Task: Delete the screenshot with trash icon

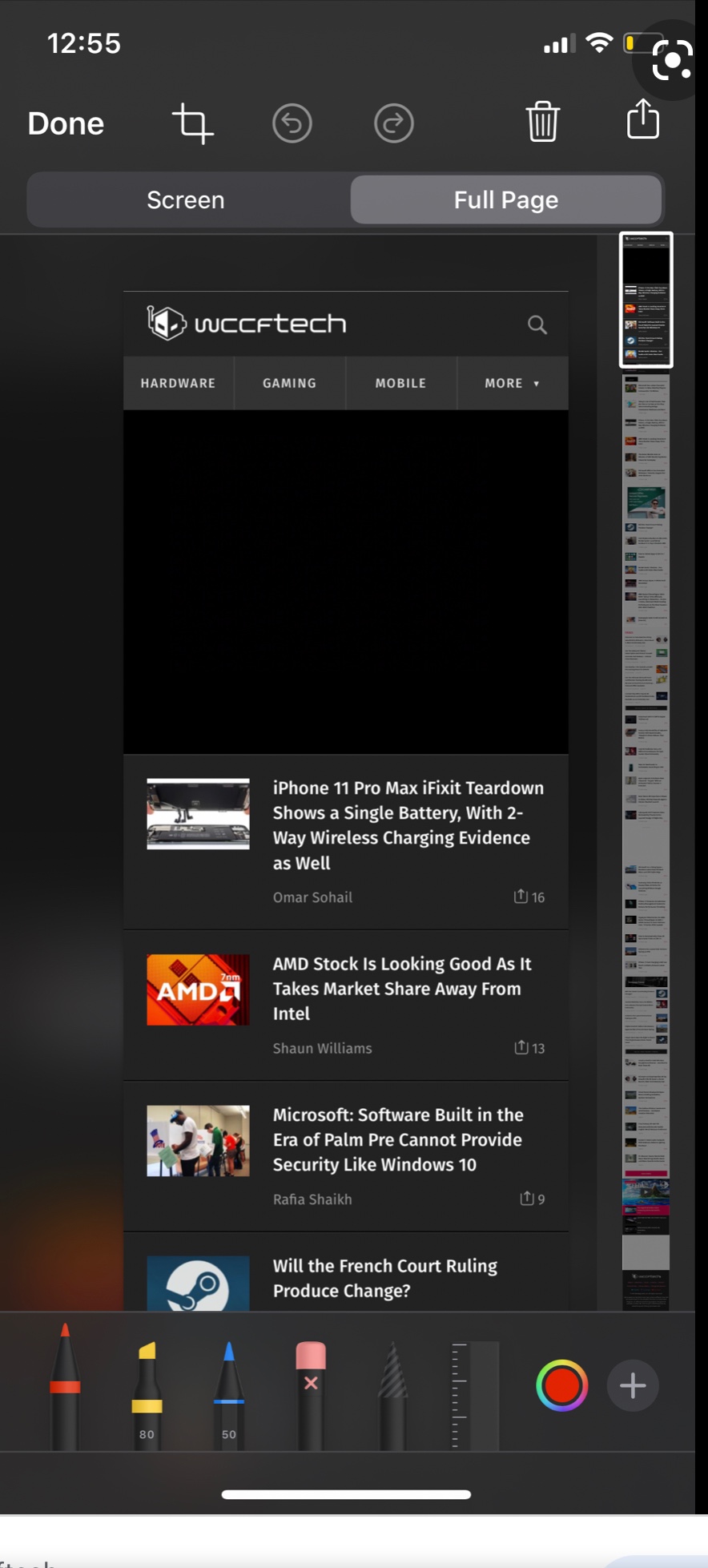Action: (x=542, y=122)
